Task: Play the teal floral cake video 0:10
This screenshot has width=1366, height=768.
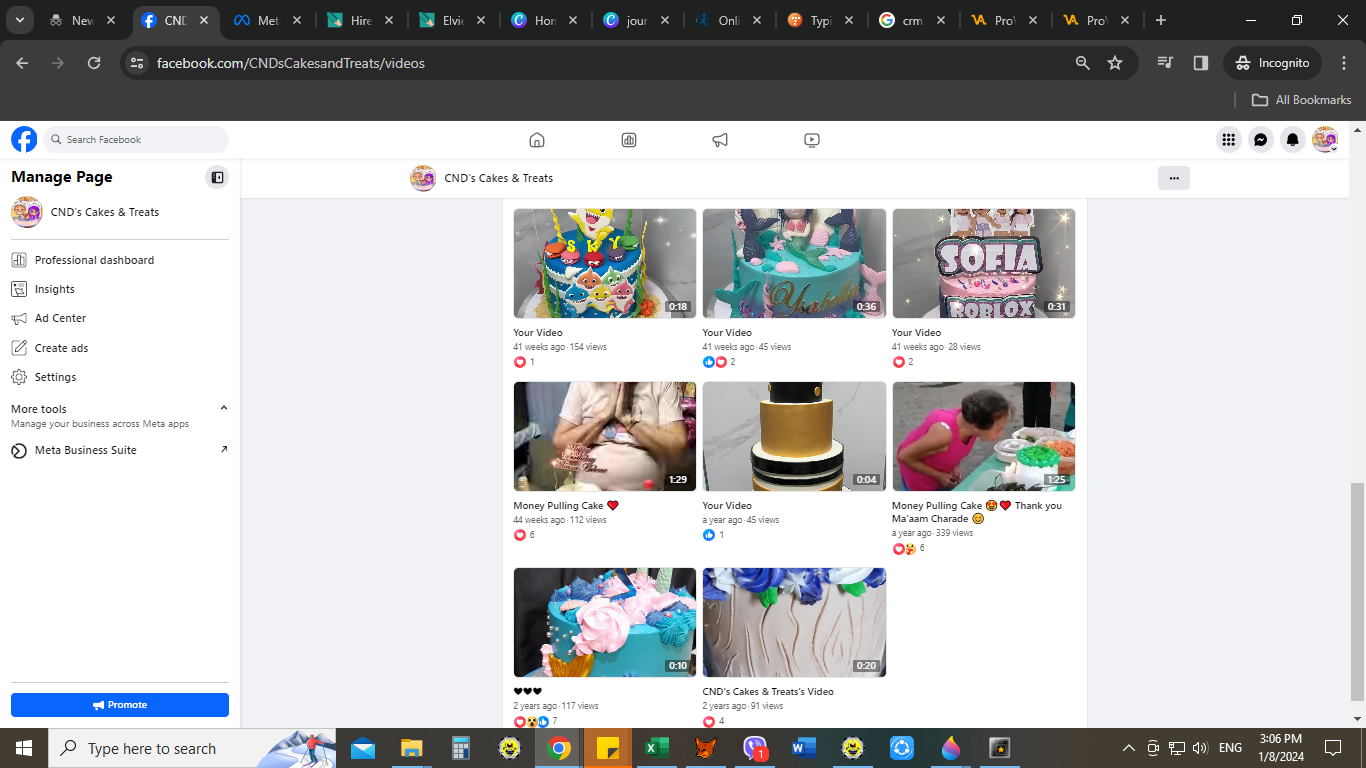Action: 605,622
